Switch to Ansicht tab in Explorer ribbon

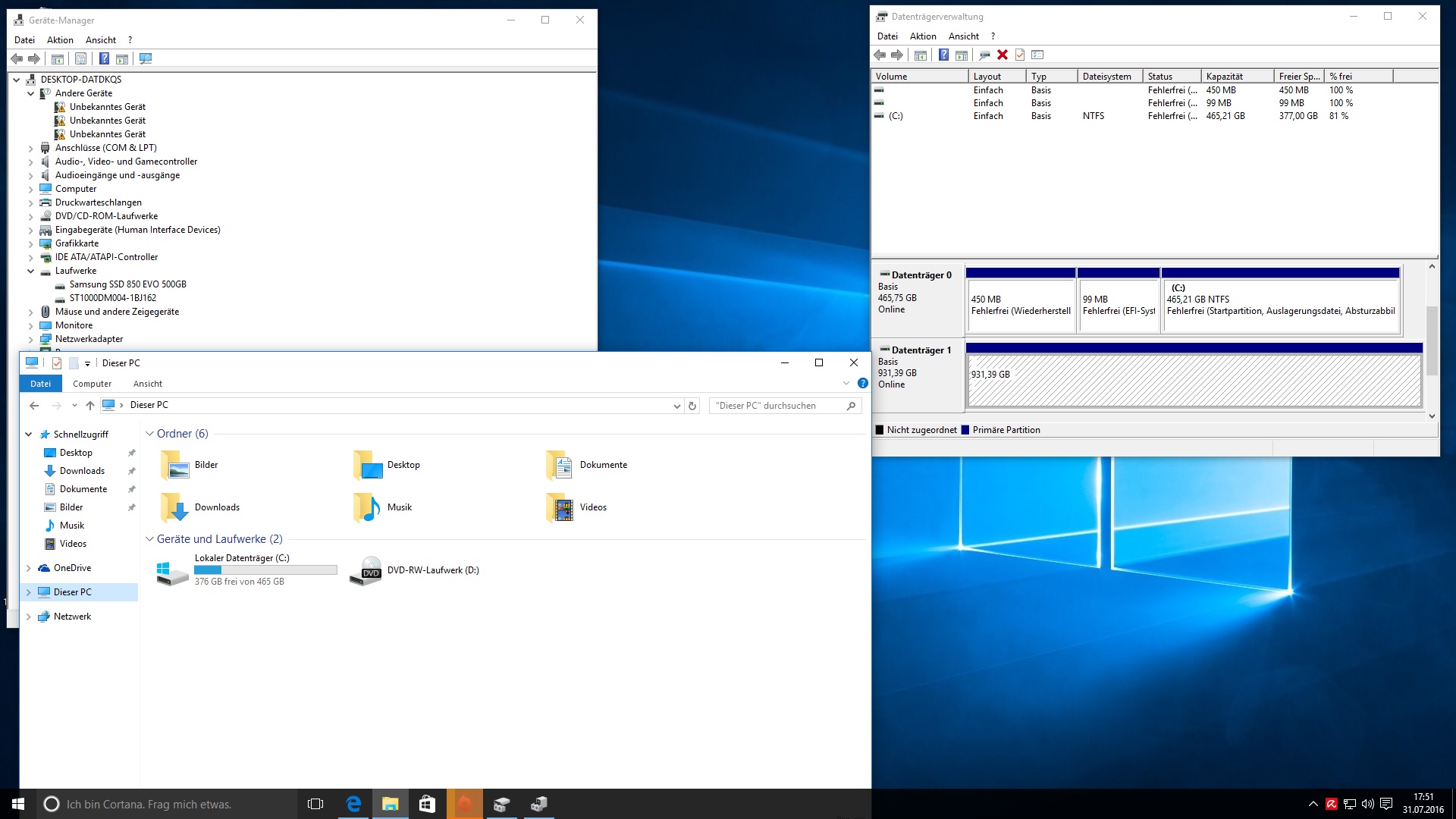(147, 384)
